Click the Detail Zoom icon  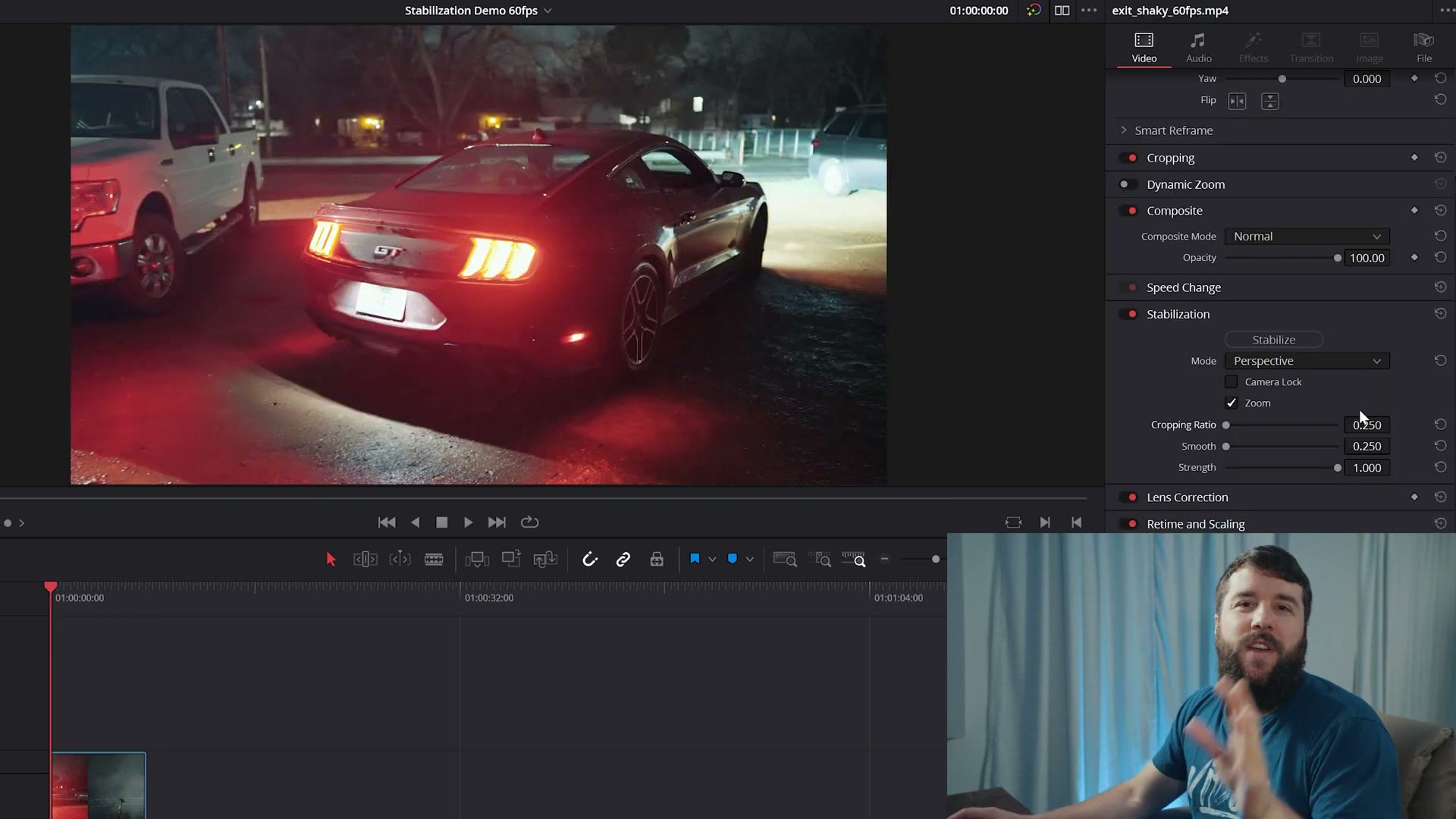pos(820,560)
